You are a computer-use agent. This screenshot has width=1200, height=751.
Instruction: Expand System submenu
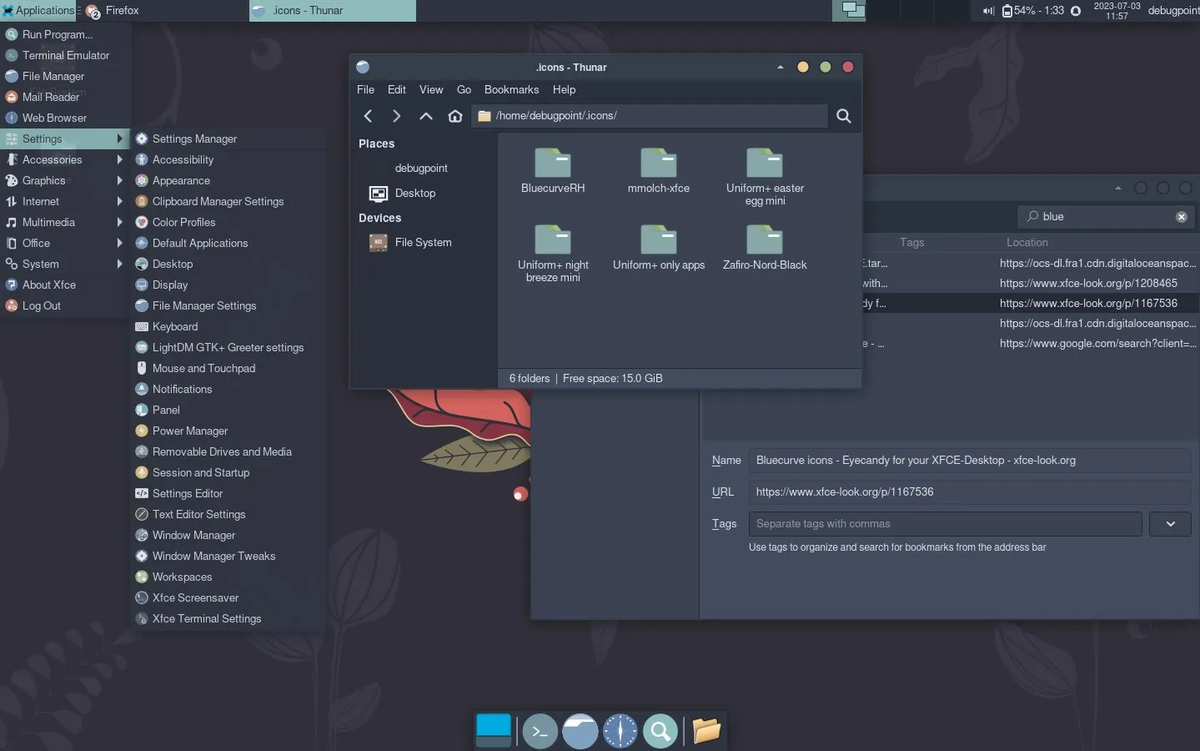[x=66, y=265]
